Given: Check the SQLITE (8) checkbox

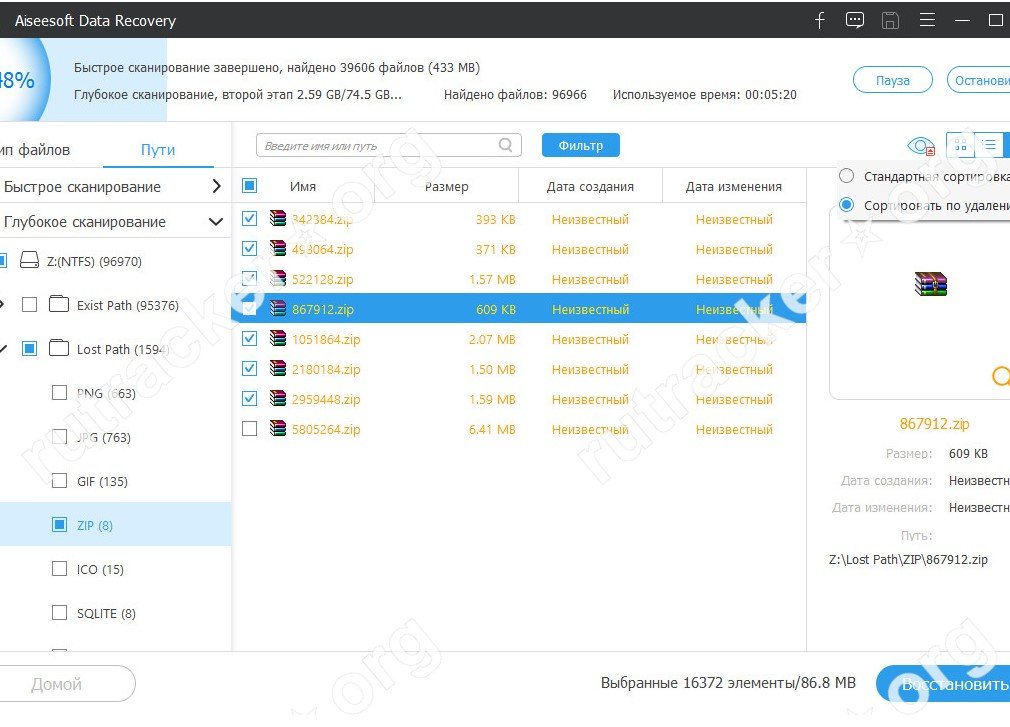Looking at the screenshot, I should (59, 612).
